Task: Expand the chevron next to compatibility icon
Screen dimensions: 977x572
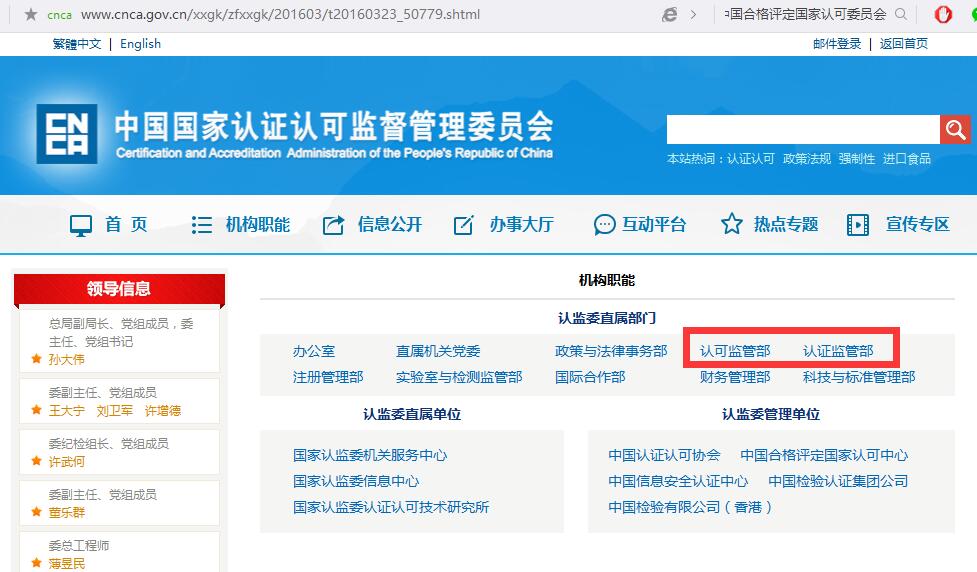Action: tap(693, 14)
